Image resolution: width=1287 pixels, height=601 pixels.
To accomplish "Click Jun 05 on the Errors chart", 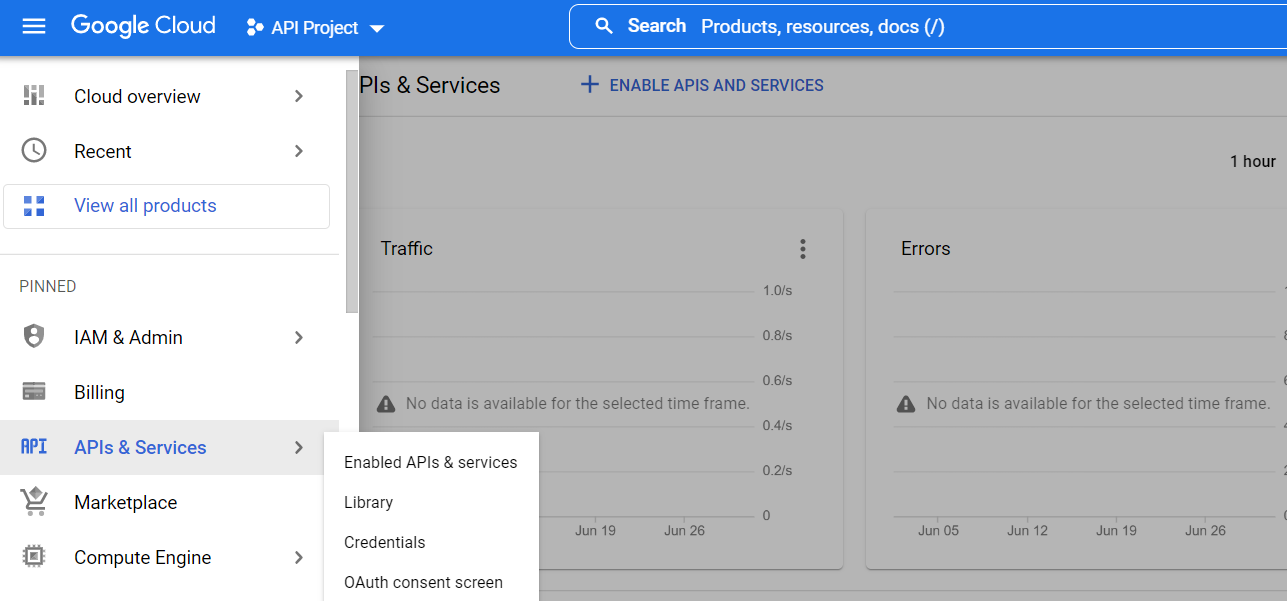I will [938, 530].
